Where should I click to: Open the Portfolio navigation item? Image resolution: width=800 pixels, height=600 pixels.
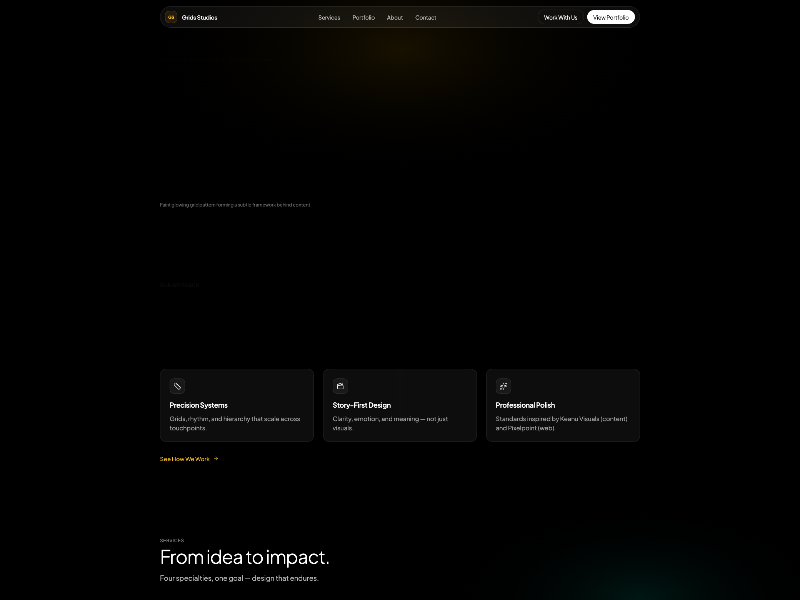tap(363, 17)
